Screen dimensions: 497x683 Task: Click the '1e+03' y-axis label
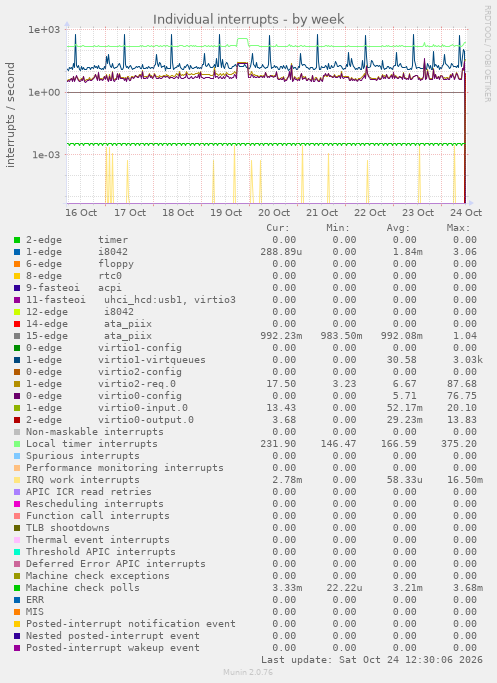(44, 30)
